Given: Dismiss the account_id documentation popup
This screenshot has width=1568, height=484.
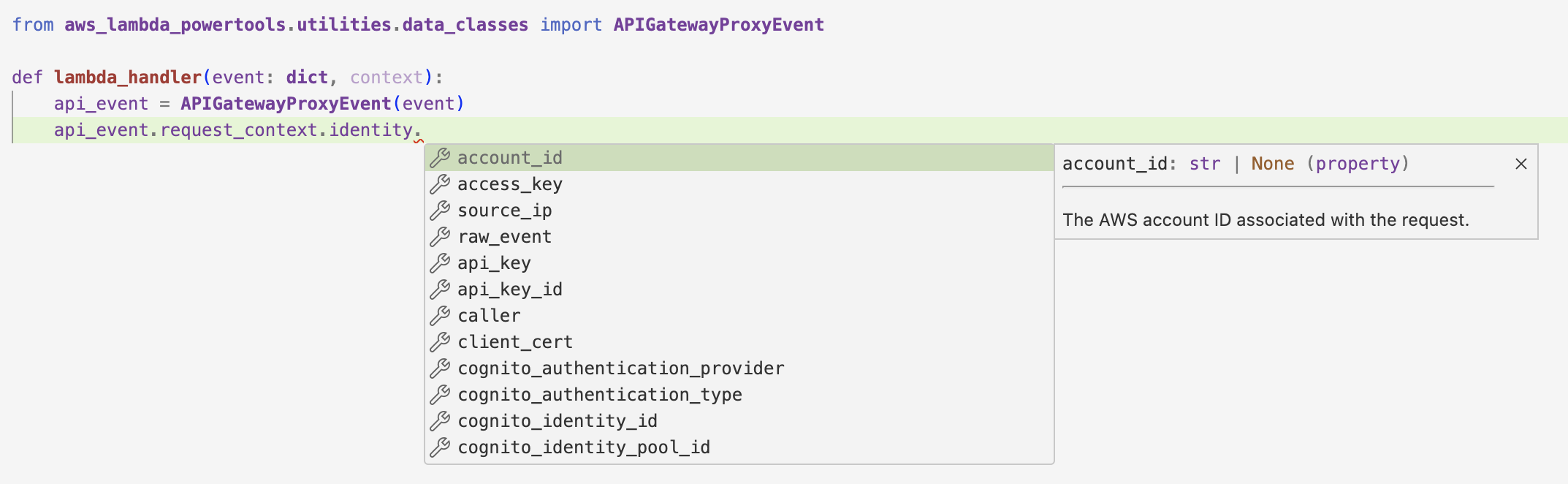Looking at the screenshot, I should tap(1521, 164).
